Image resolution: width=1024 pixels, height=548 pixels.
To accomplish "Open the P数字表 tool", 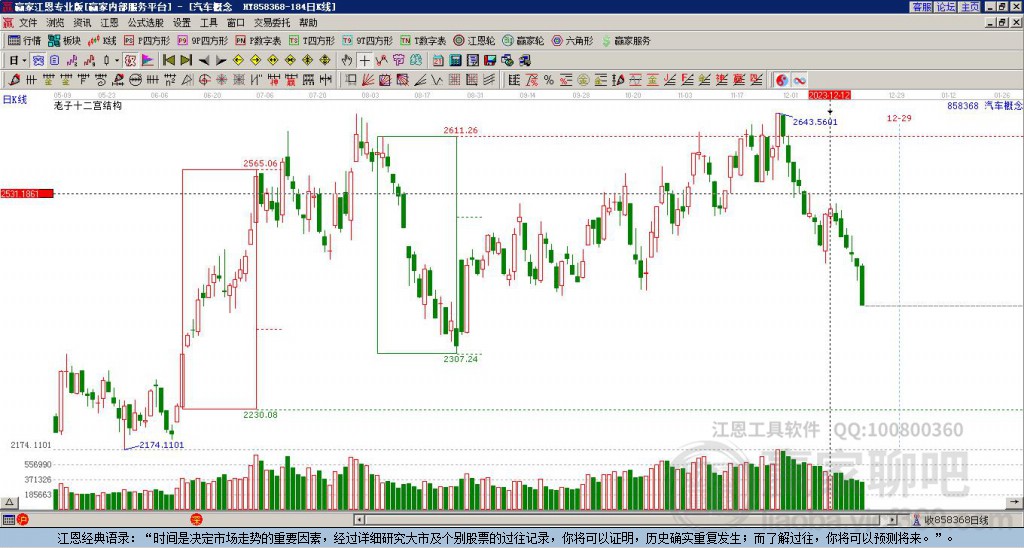I will tap(259, 40).
